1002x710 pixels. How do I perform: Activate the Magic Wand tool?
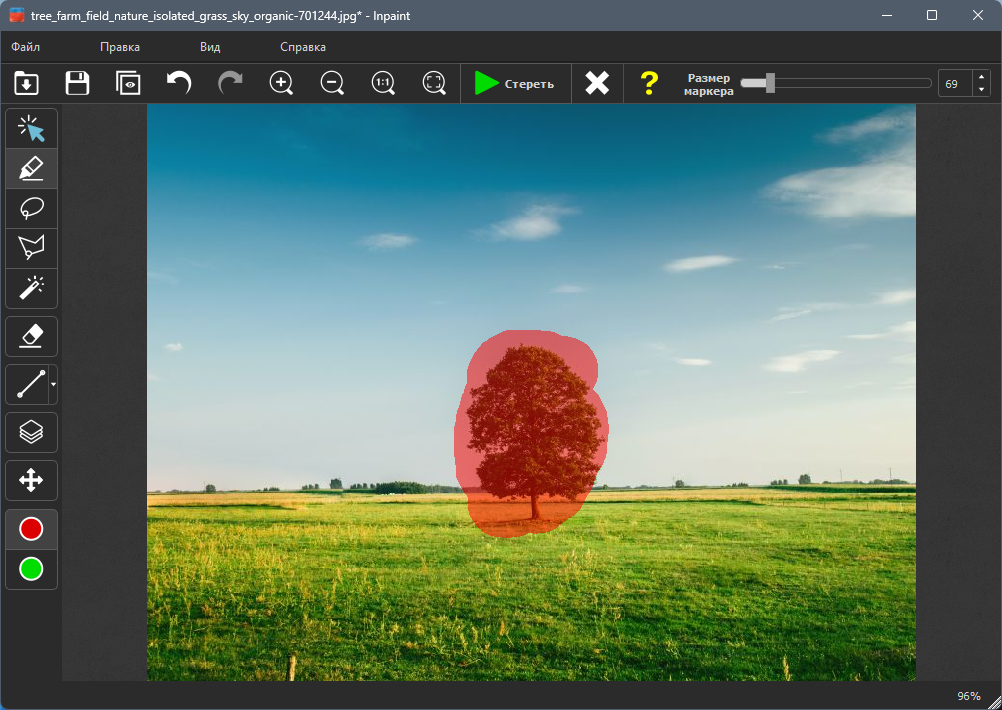click(31, 288)
